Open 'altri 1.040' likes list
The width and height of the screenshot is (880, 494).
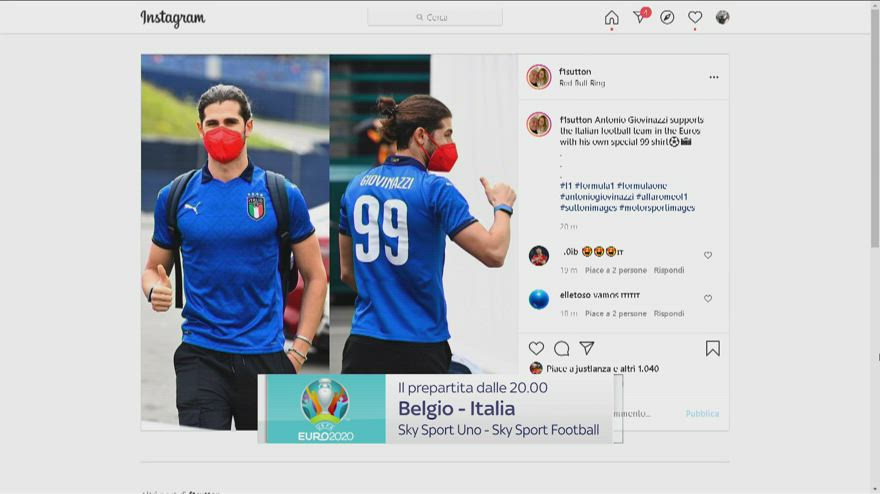tap(639, 369)
